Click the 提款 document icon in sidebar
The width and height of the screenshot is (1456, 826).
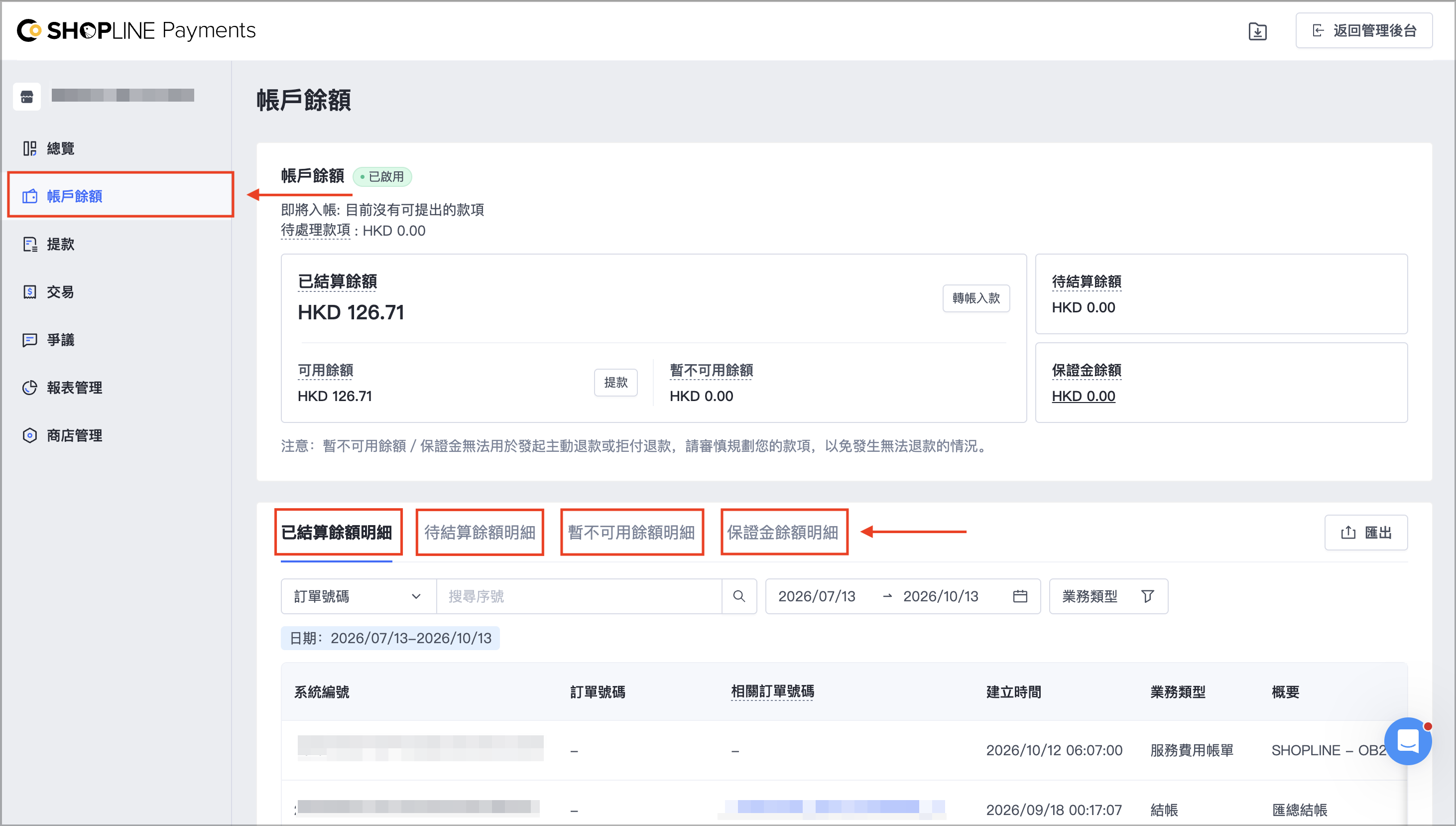[x=29, y=244]
